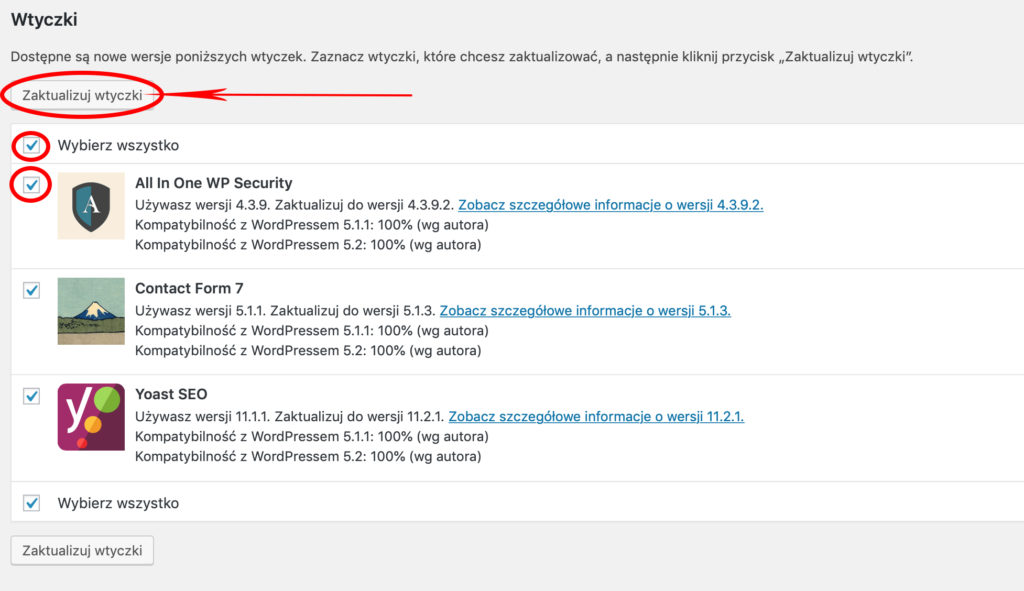Click text Używasz wersji 11.1.1.
This screenshot has width=1024, height=591.
point(202,417)
